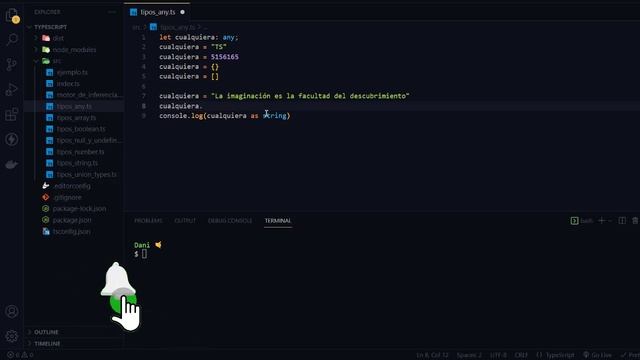Open the Explorer view in activity bar
This screenshot has height=360, width=640.
(12, 16)
